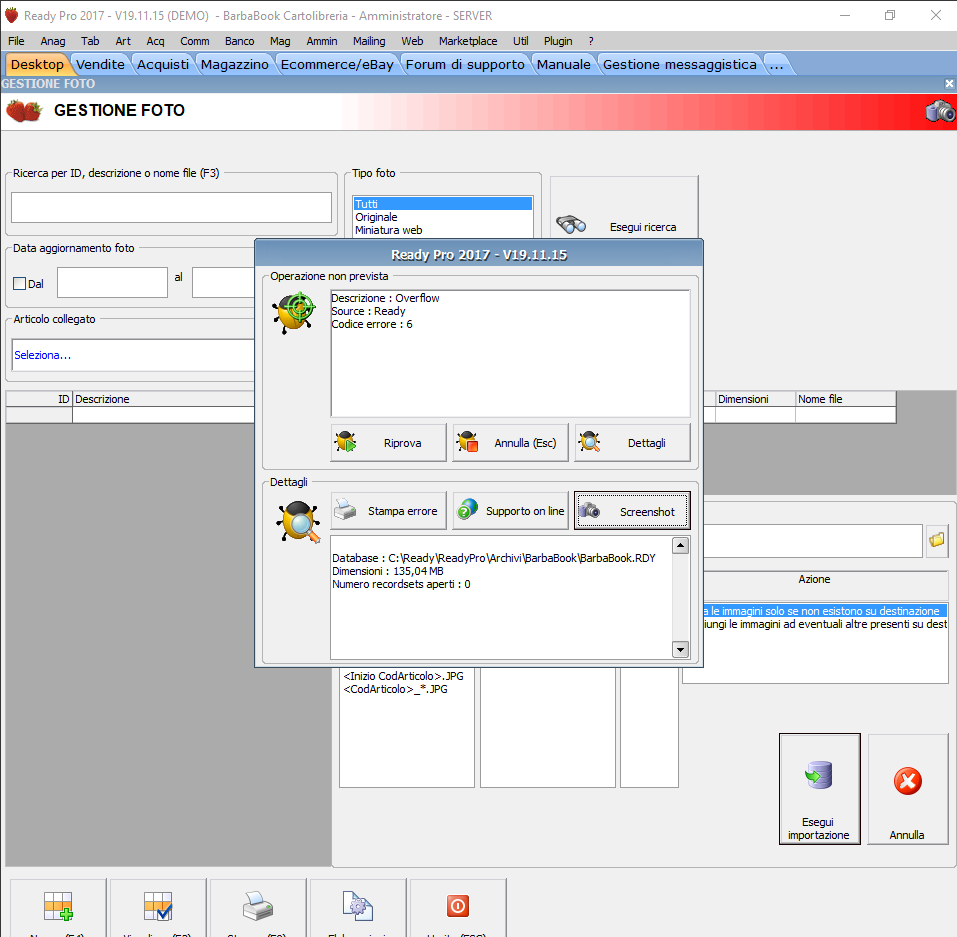
Task: Click the grid checkmark view toolbar icon
Action: (158, 906)
